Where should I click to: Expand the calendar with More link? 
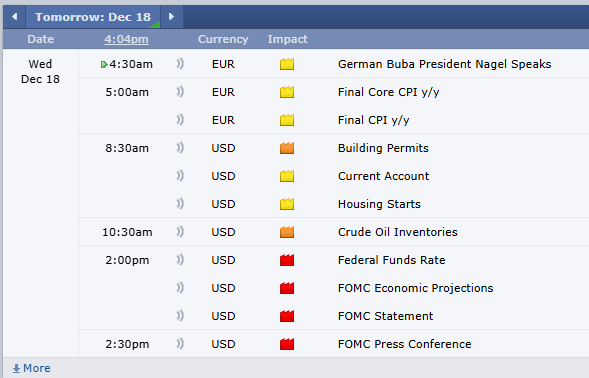point(32,368)
